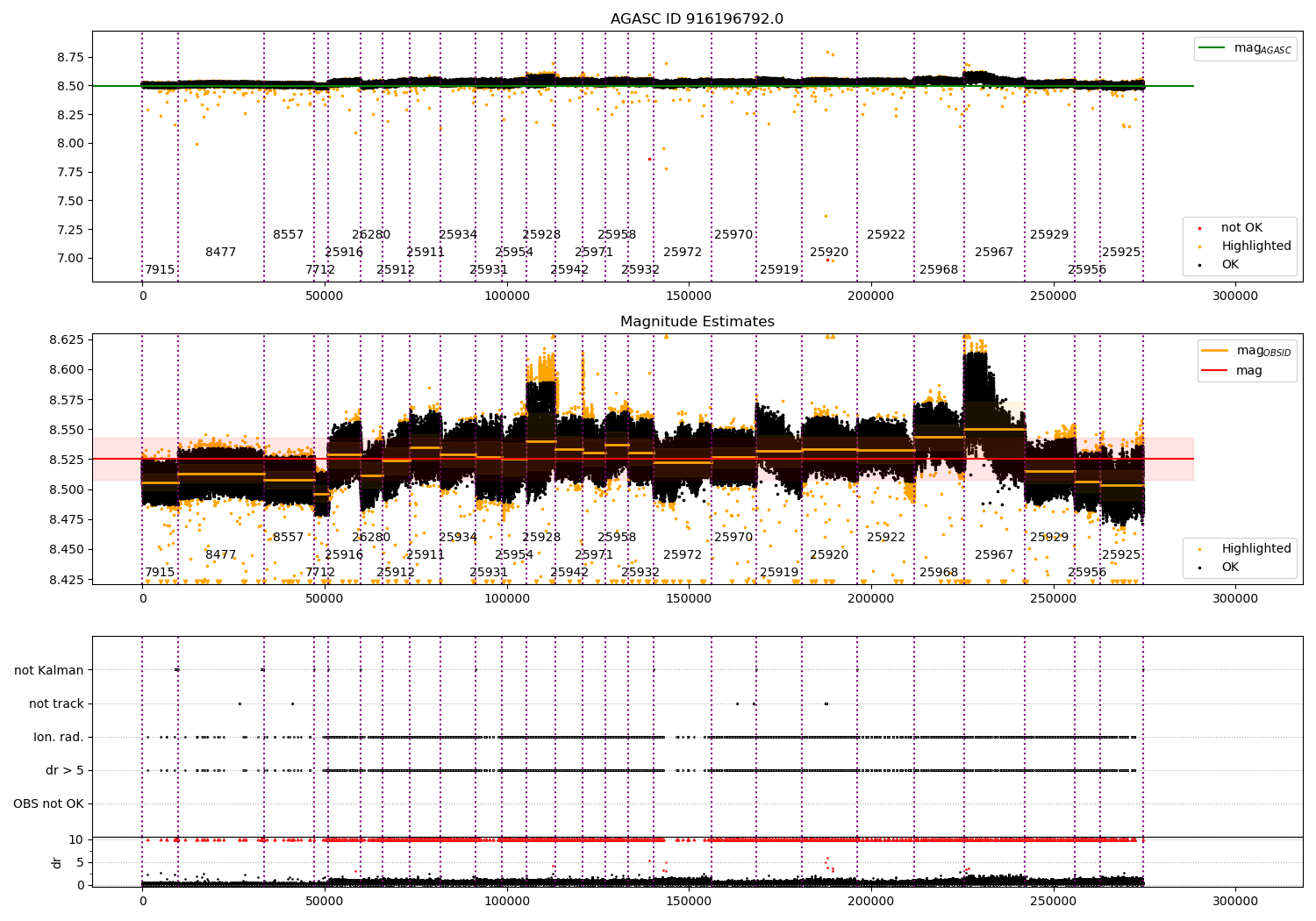Viewport: 1316px width, 921px height.
Task: Click the 8.75 y-axis tick in top plot
Action: coord(70,57)
